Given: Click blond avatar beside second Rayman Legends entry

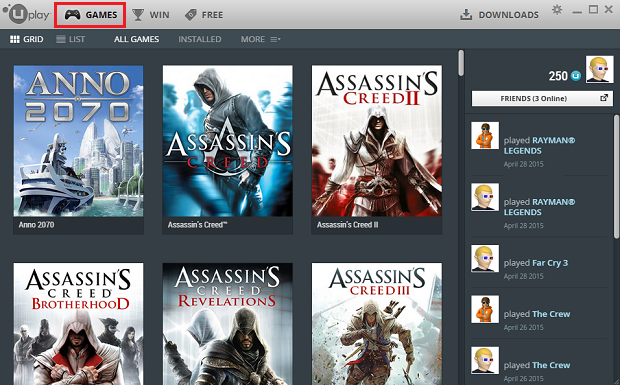Looking at the screenshot, I should [485, 197].
